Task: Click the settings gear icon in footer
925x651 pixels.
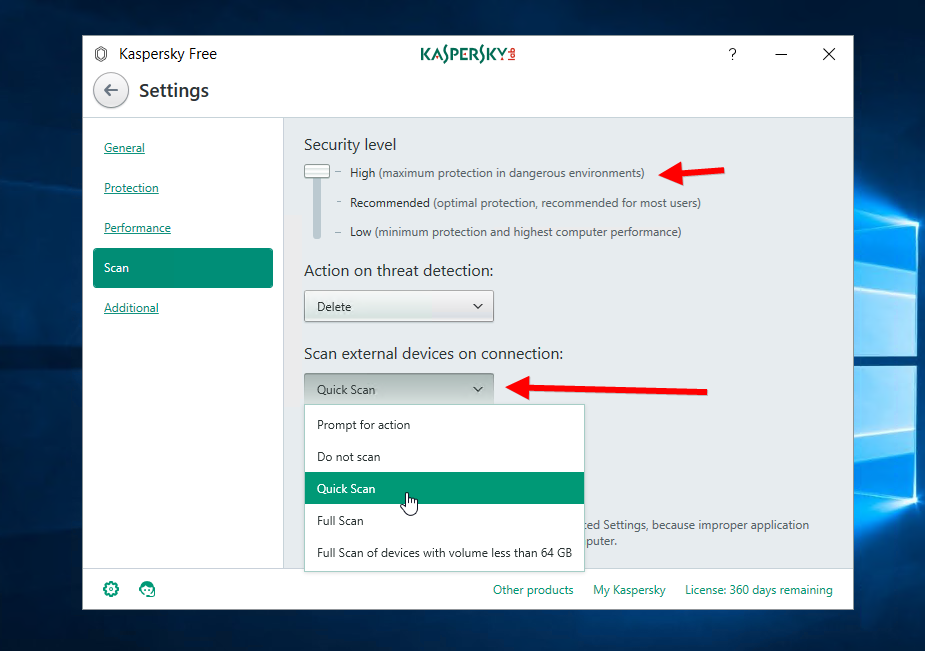Action: 111,589
